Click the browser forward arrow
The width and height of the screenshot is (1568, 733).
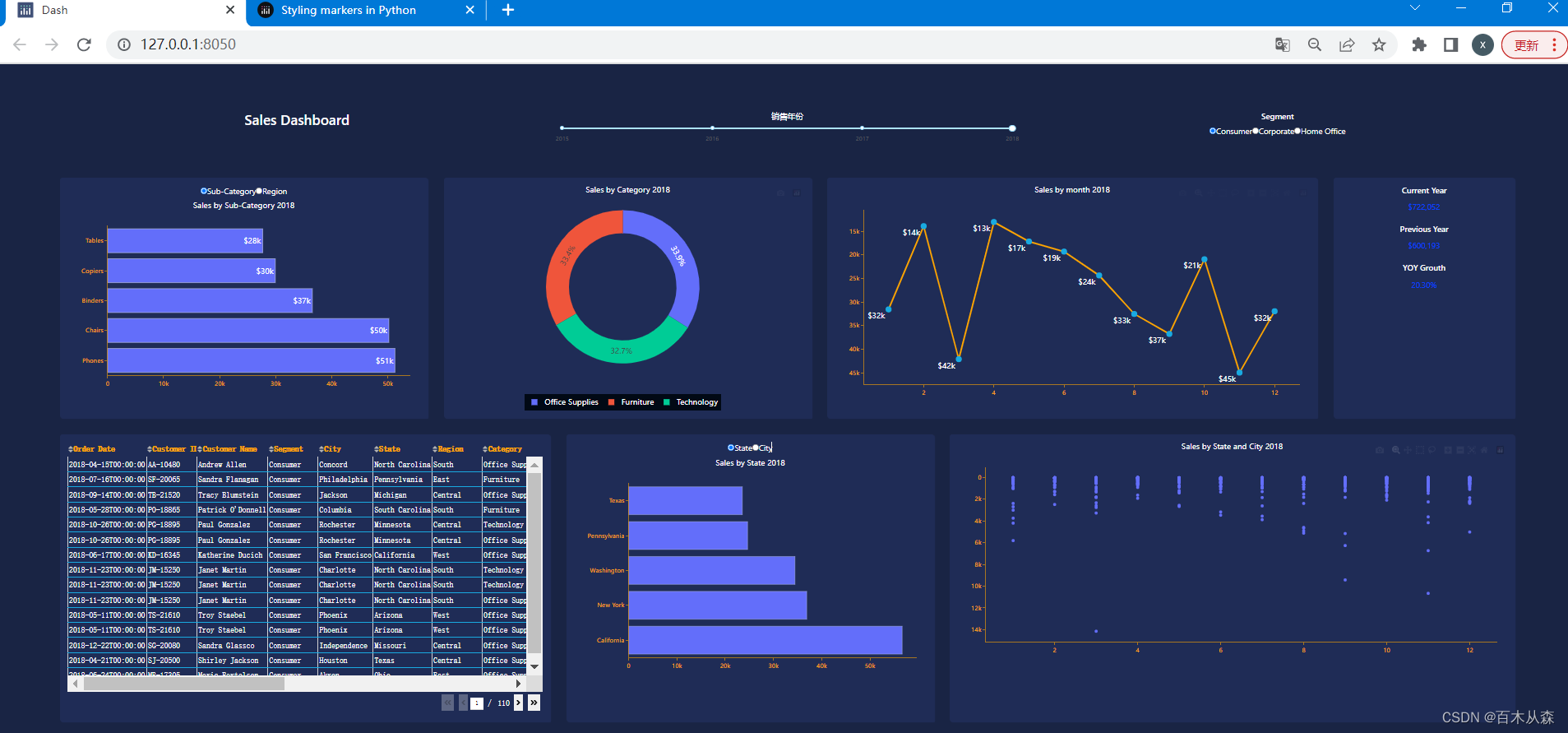52,44
